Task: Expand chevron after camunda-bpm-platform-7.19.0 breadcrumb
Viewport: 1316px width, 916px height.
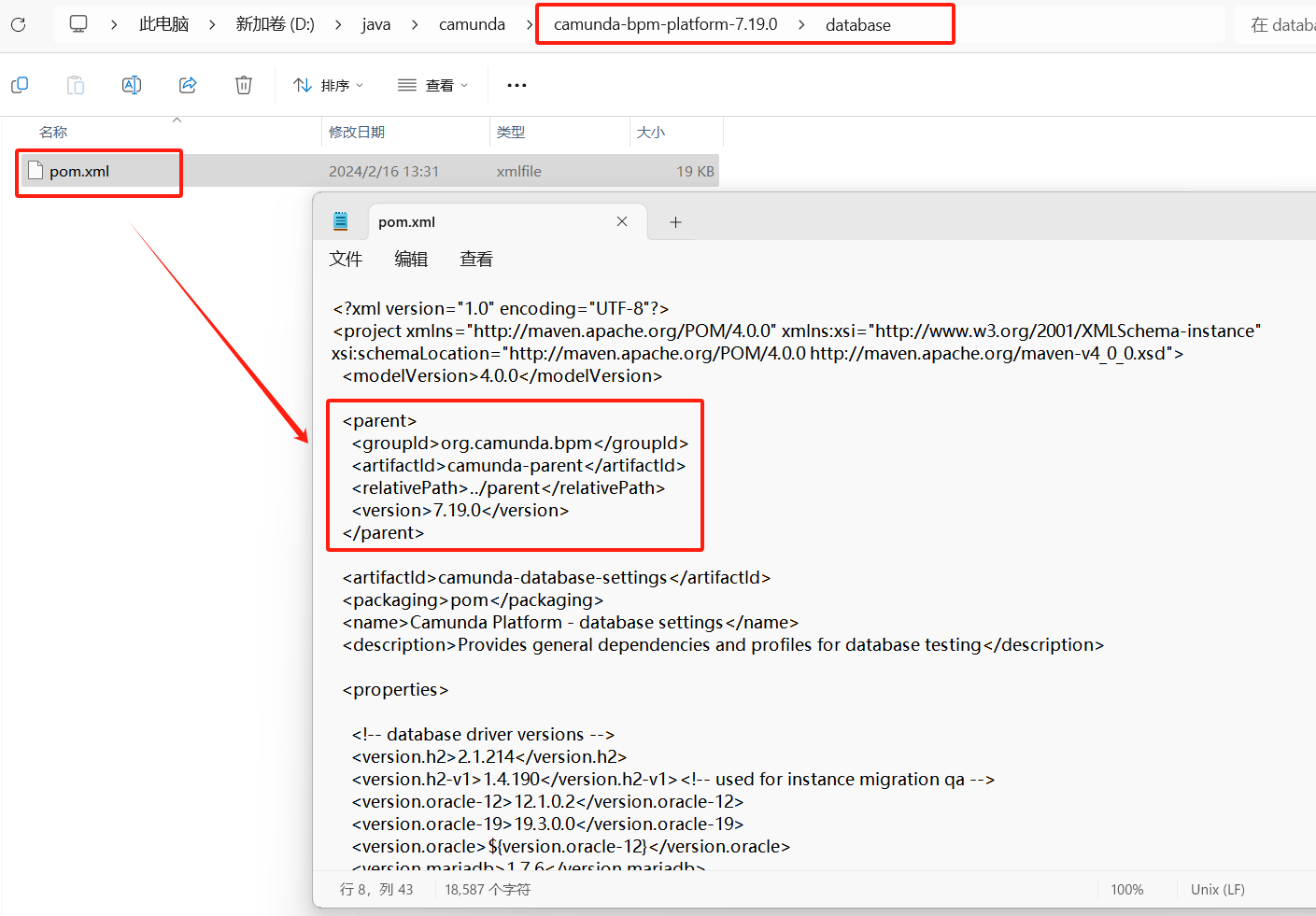Action: click(x=801, y=24)
